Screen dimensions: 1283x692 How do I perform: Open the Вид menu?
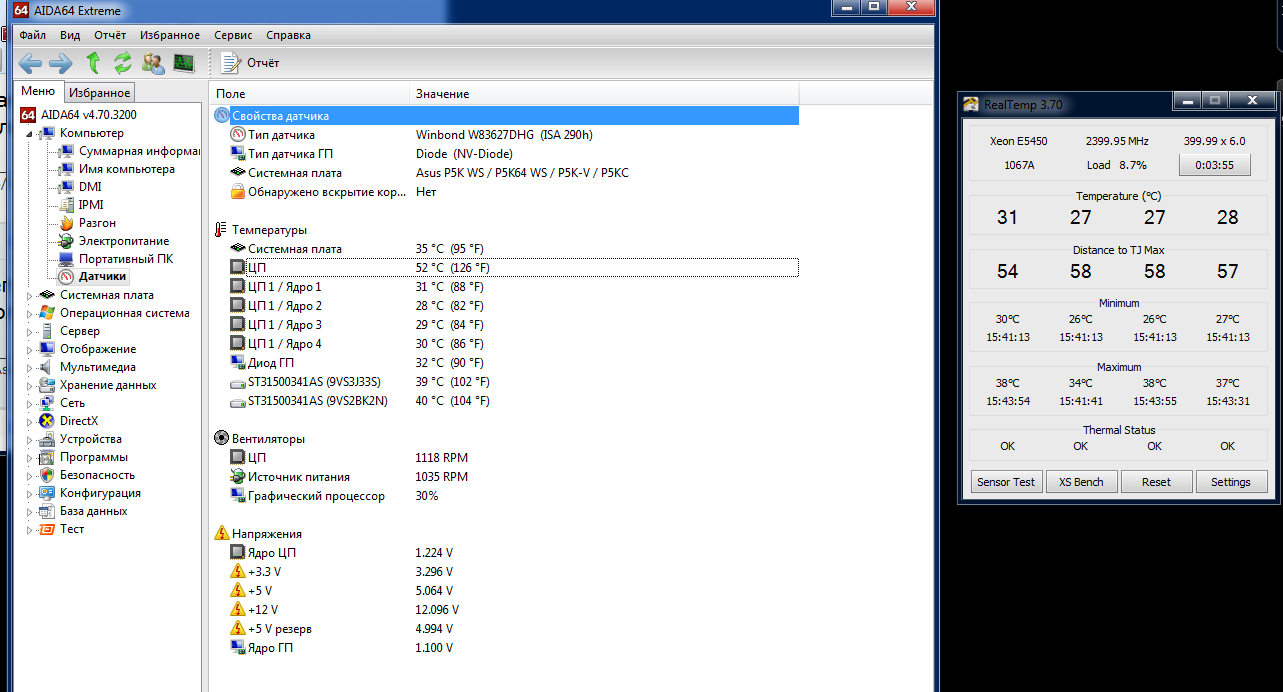(x=70, y=35)
